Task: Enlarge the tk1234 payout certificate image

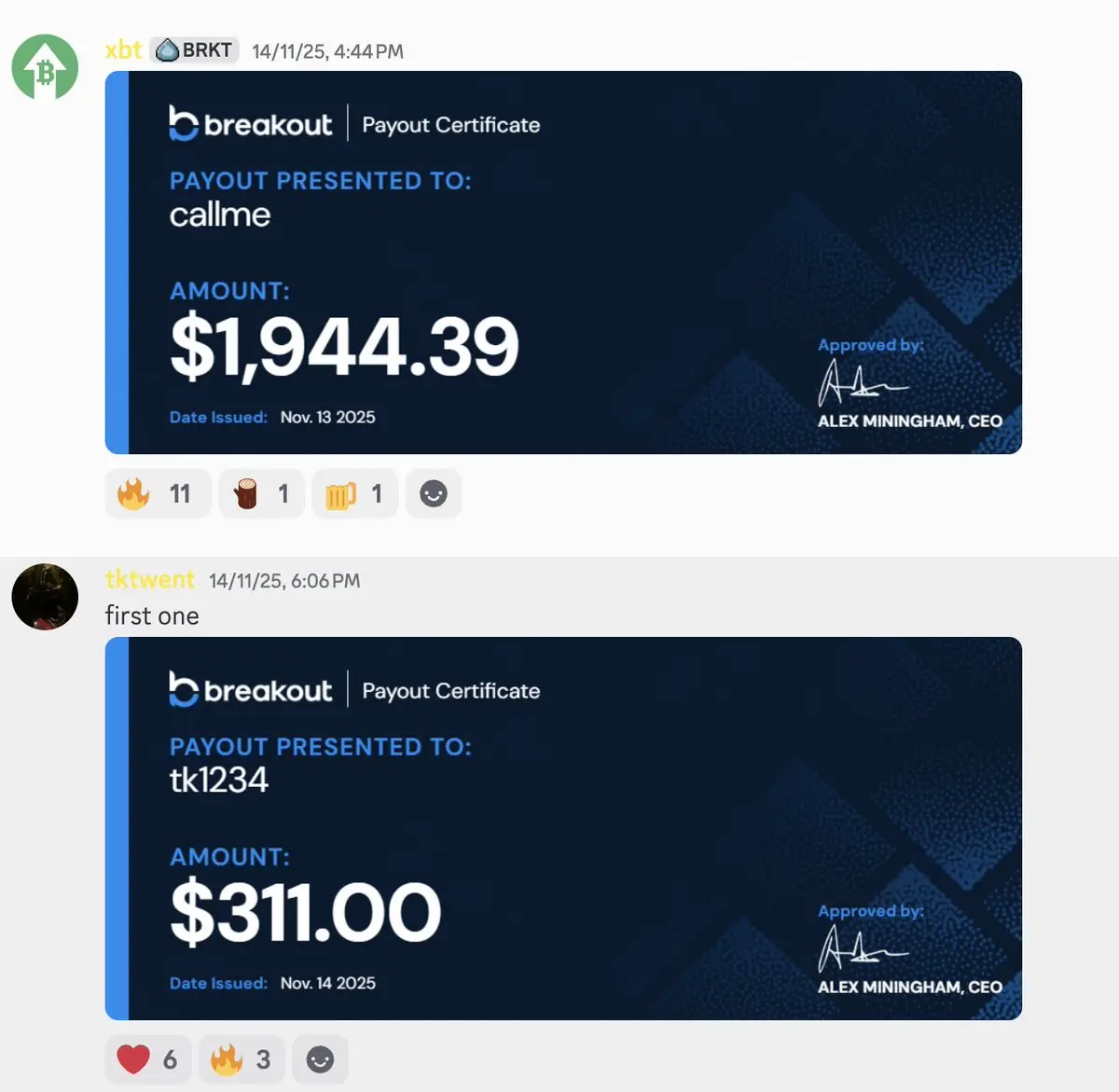Action: click(563, 828)
